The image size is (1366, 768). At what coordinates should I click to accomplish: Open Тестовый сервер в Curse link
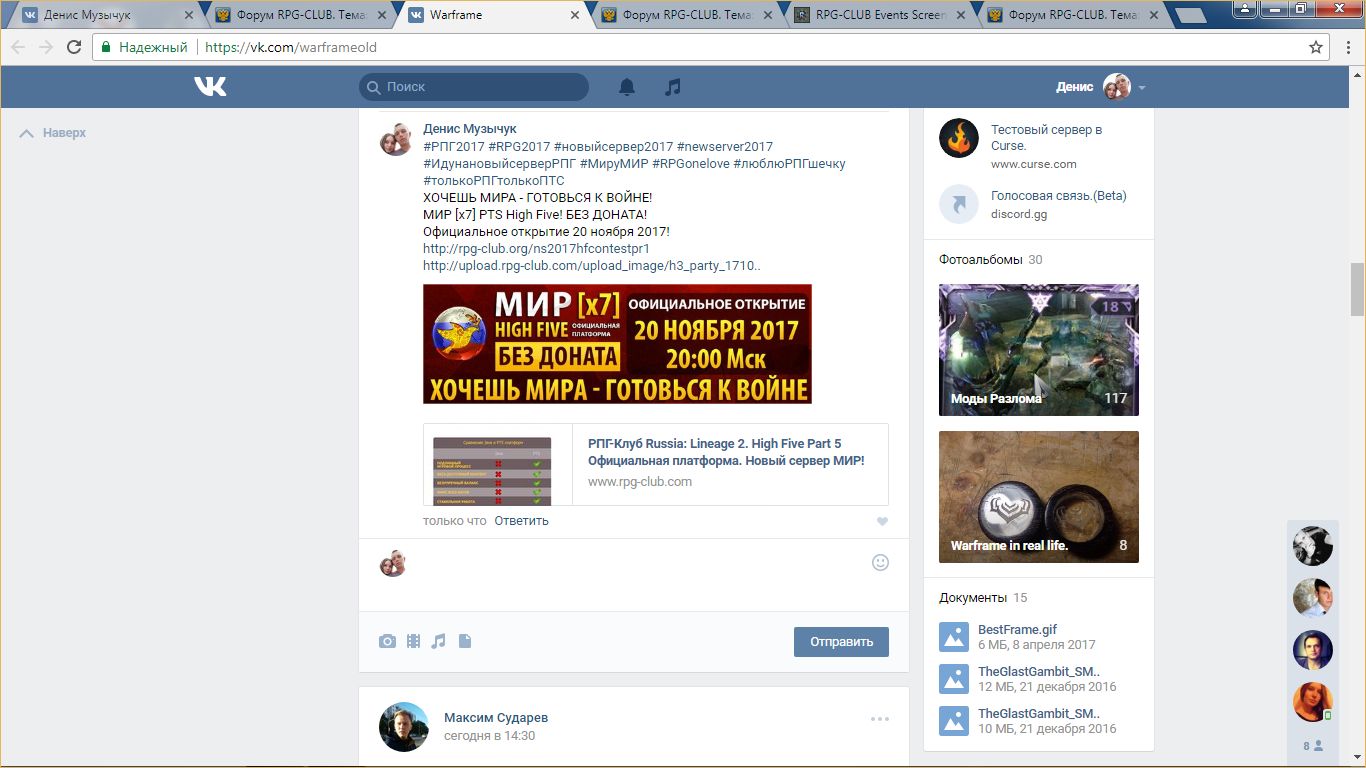(1046, 138)
